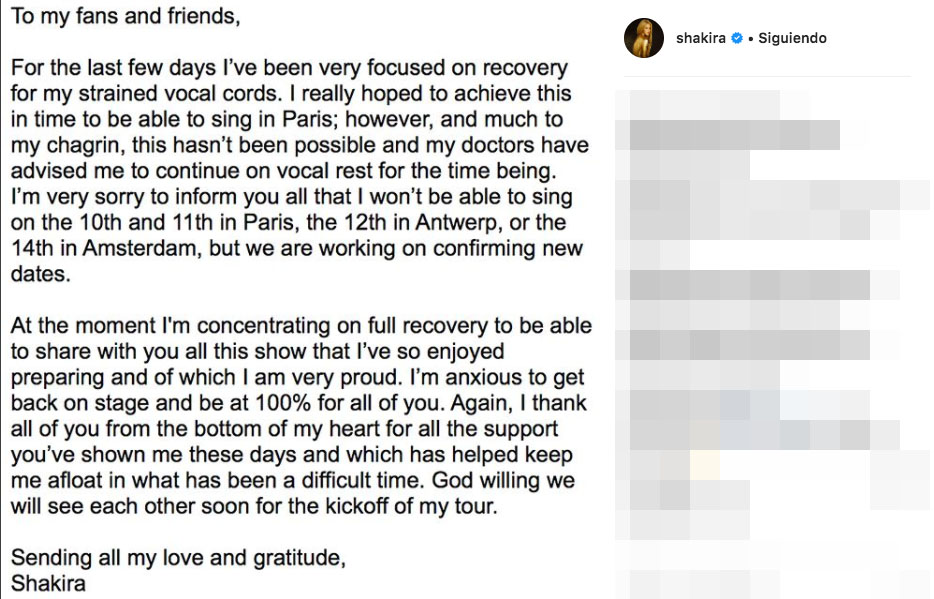Open the shakira username profile link
934x599 pixels.
click(699, 38)
